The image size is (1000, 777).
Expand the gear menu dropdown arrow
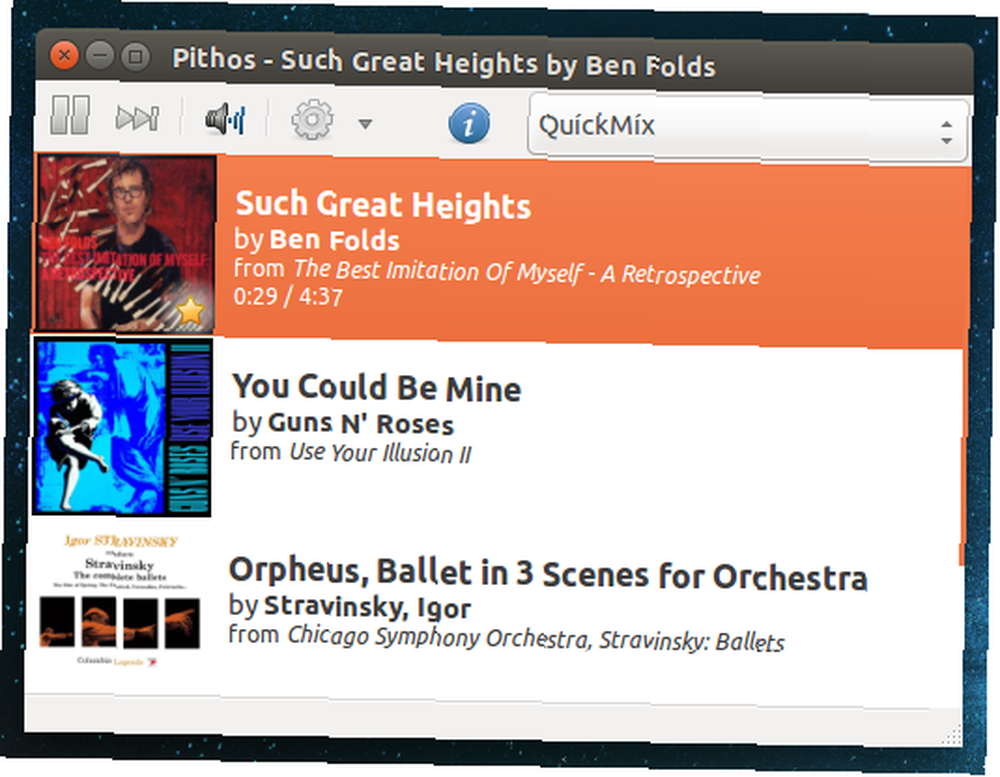365,124
